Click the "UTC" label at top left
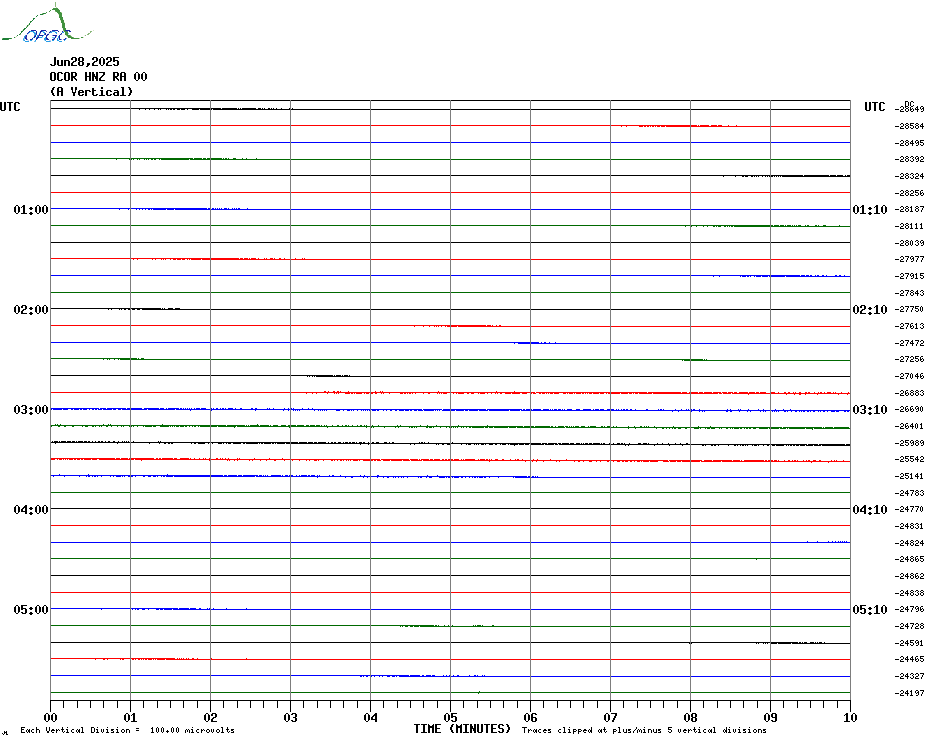 tap(10, 107)
